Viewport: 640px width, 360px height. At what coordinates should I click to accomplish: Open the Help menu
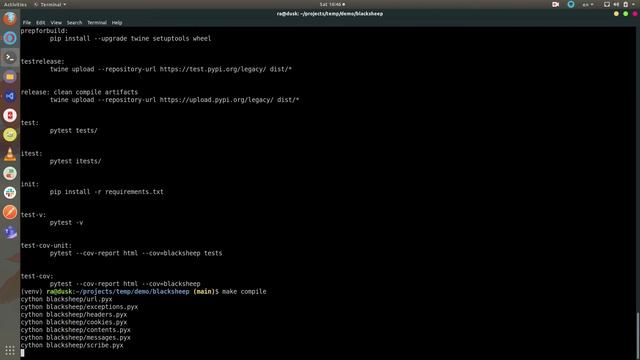click(117, 23)
